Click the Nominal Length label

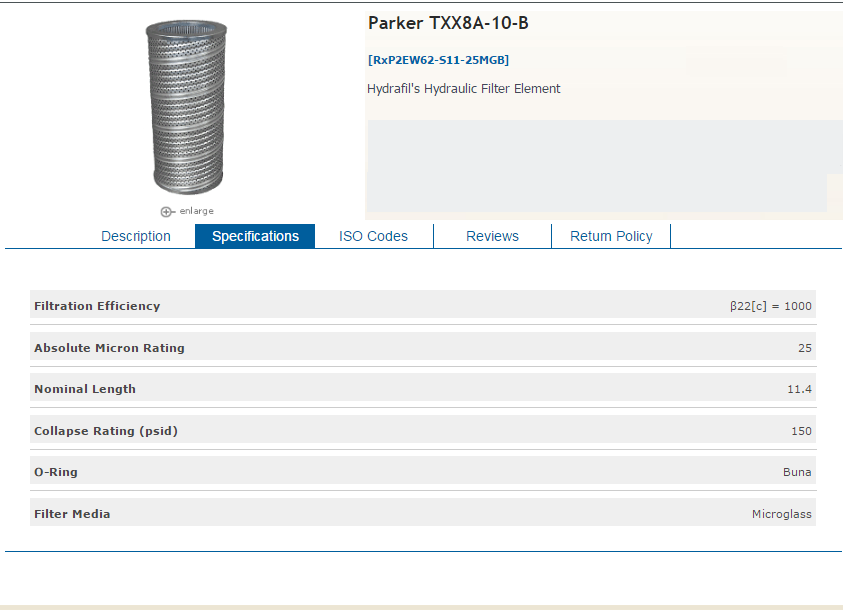(x=85, y=389)
